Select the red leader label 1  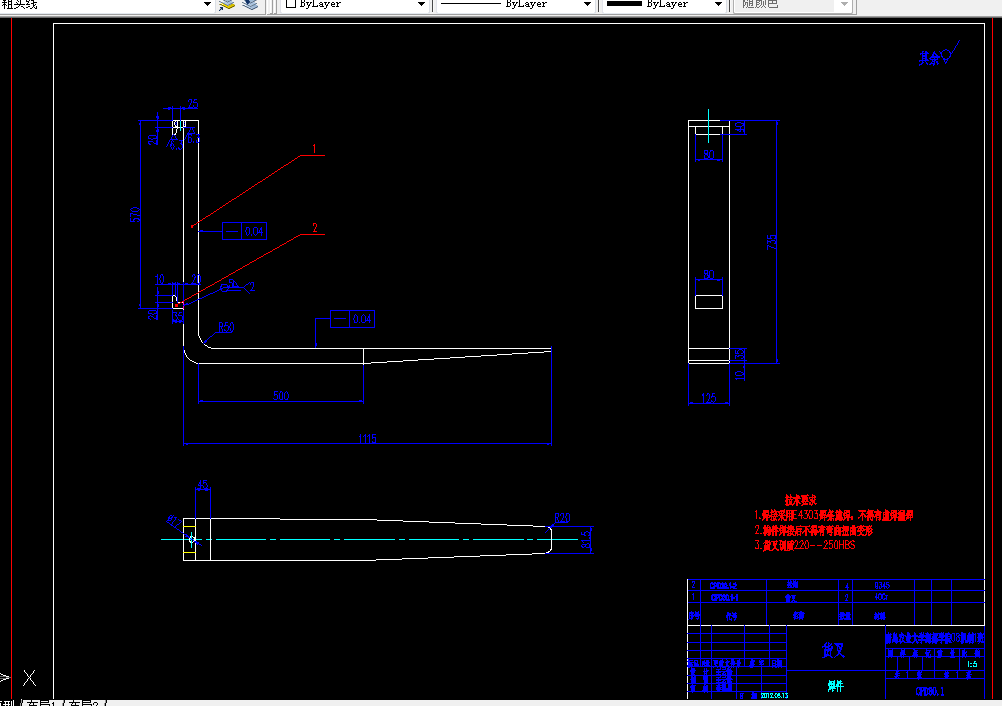(x=314, y=149)
